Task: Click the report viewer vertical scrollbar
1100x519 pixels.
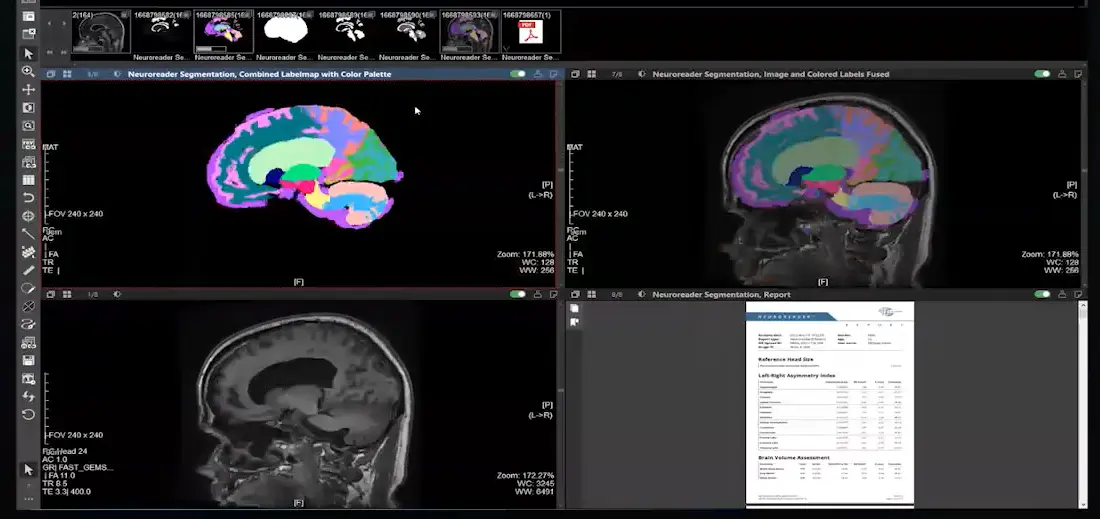Action: click(1084, 400)
